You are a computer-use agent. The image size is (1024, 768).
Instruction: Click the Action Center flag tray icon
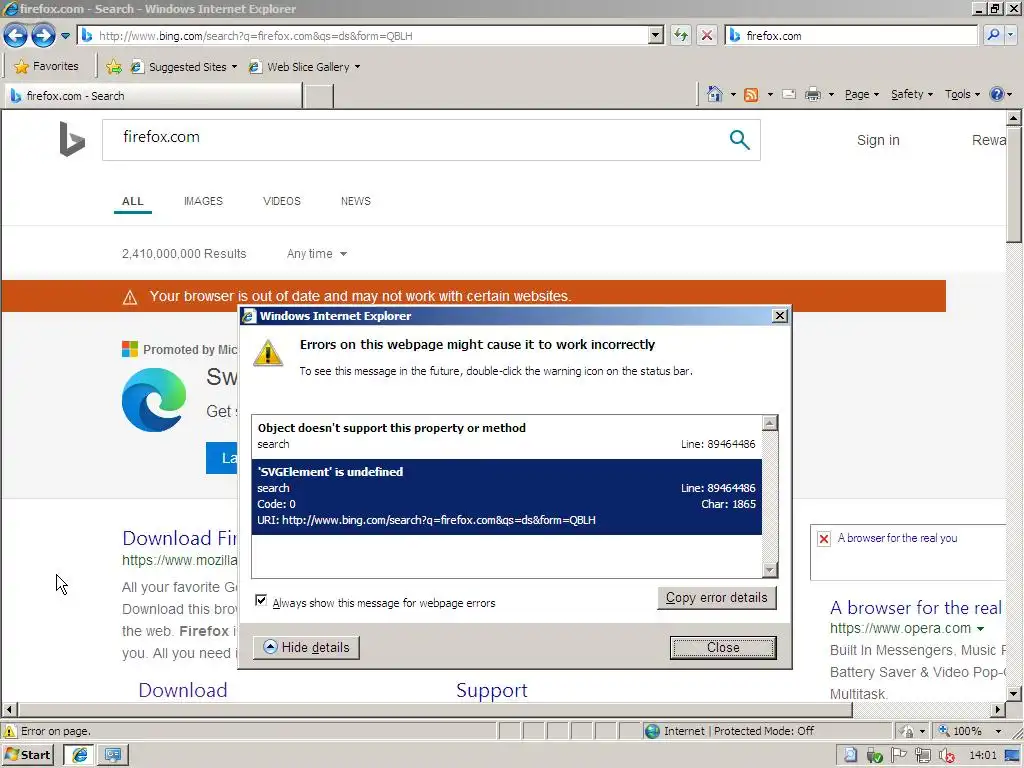click(x=899, y=755)
